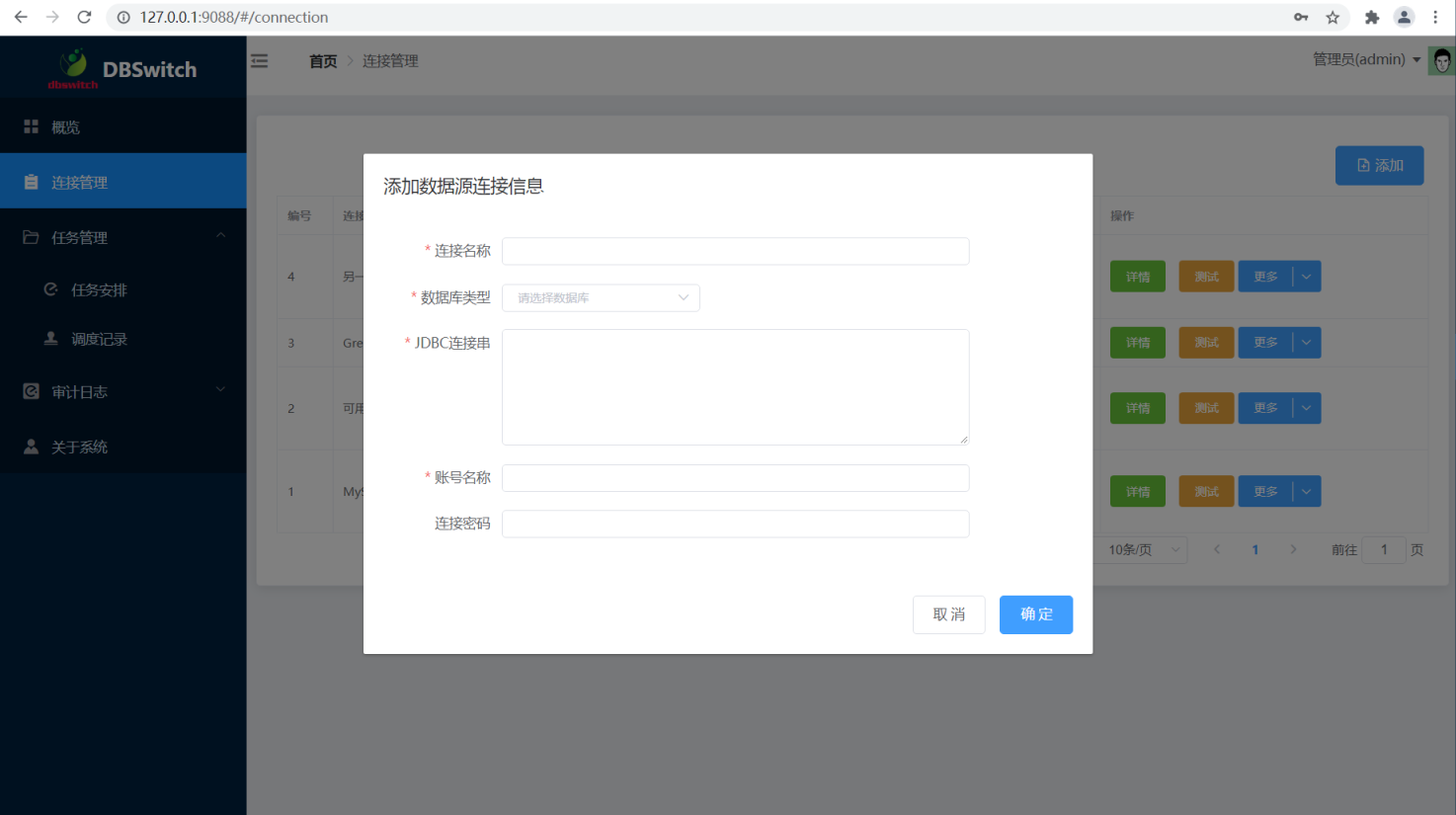Select 调度记录 in sidebar
The image size is (1456, 815).
point(99,339)
